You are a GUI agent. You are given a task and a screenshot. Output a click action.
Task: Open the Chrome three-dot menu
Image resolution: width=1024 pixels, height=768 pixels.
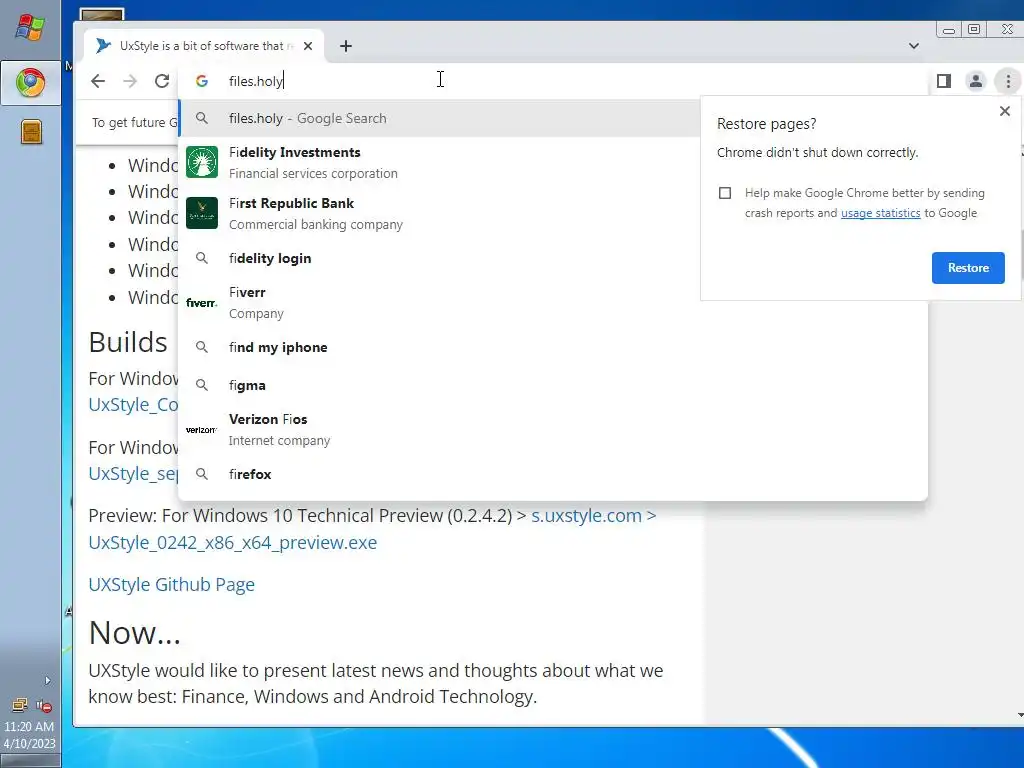tap(1008, 81)
